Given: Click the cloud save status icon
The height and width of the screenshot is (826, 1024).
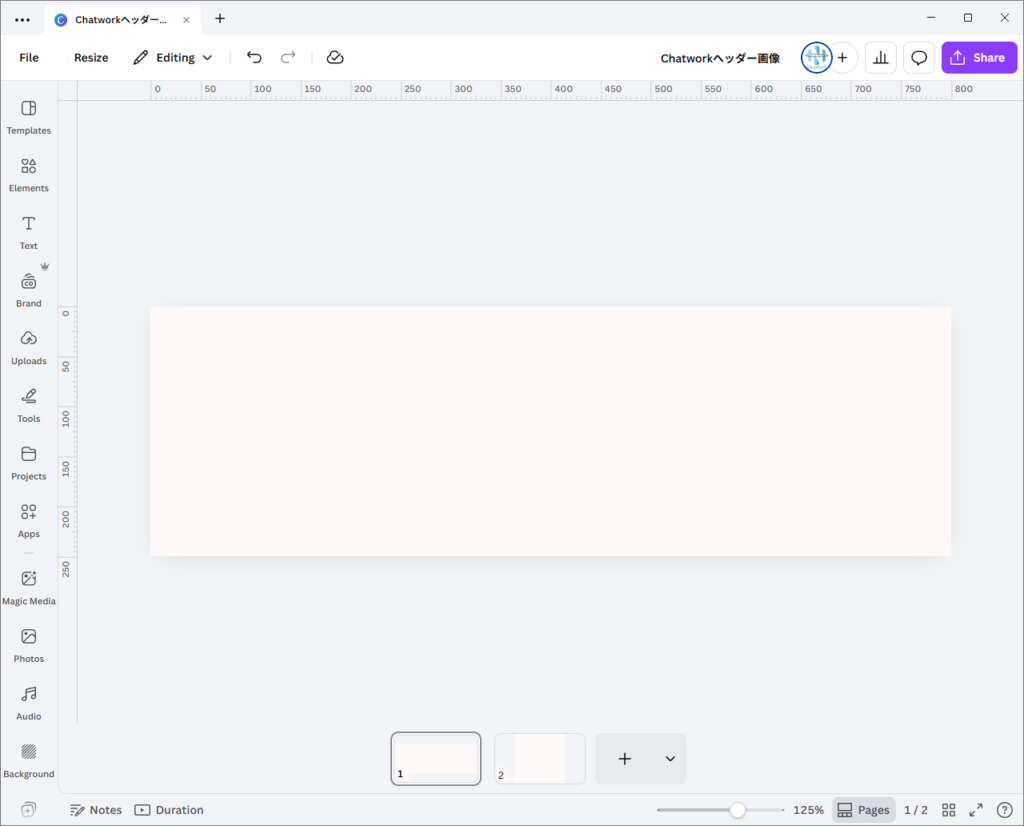Looking at the screenshot, I should point(335,58).
